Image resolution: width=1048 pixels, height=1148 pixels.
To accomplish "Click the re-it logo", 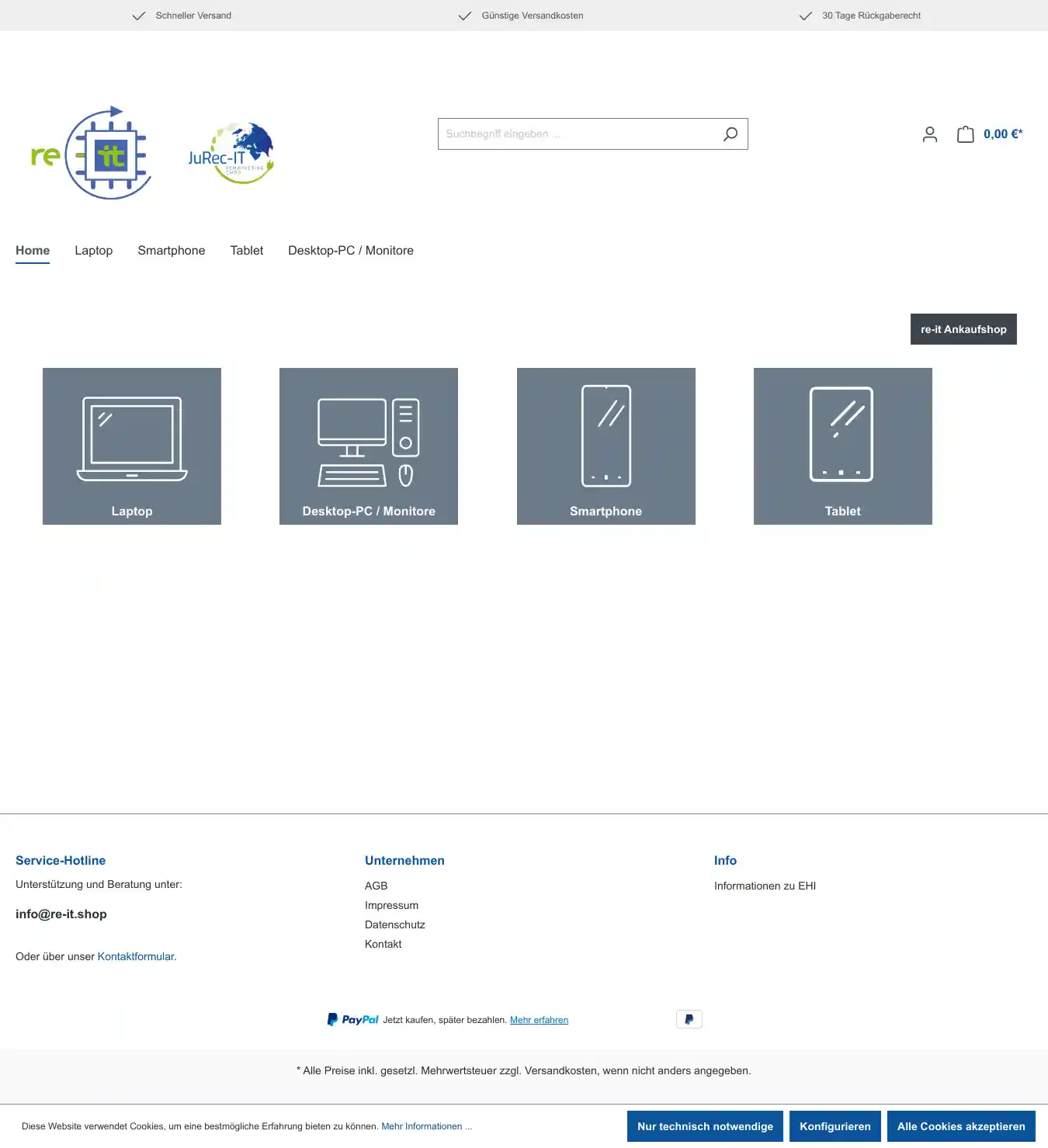I will [91, 154].
